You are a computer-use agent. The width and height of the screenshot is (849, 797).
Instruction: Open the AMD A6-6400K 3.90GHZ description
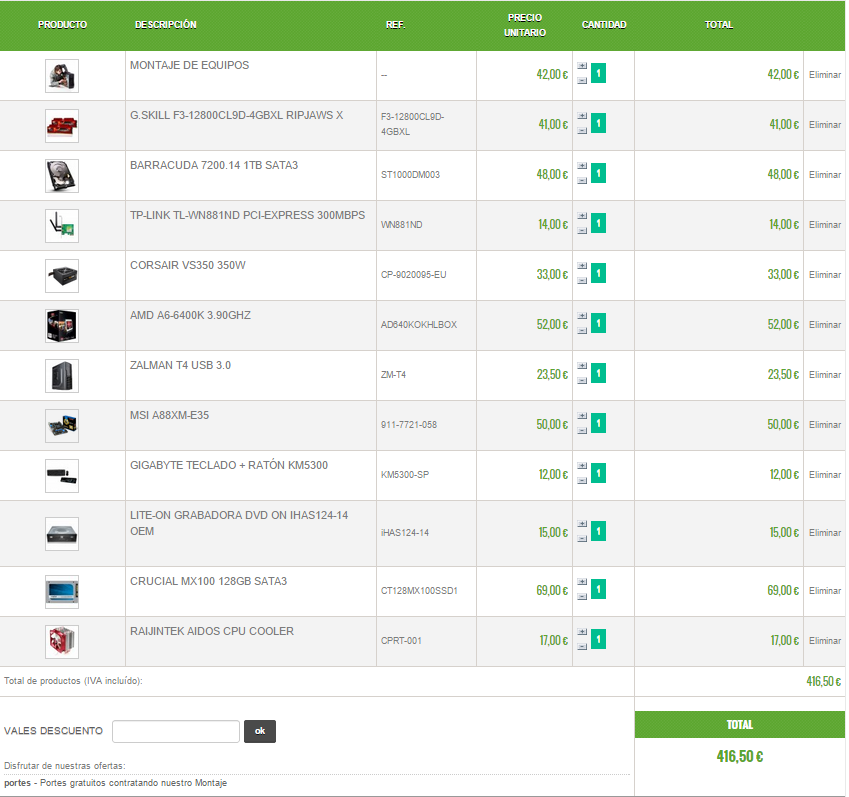click(190, 315)
